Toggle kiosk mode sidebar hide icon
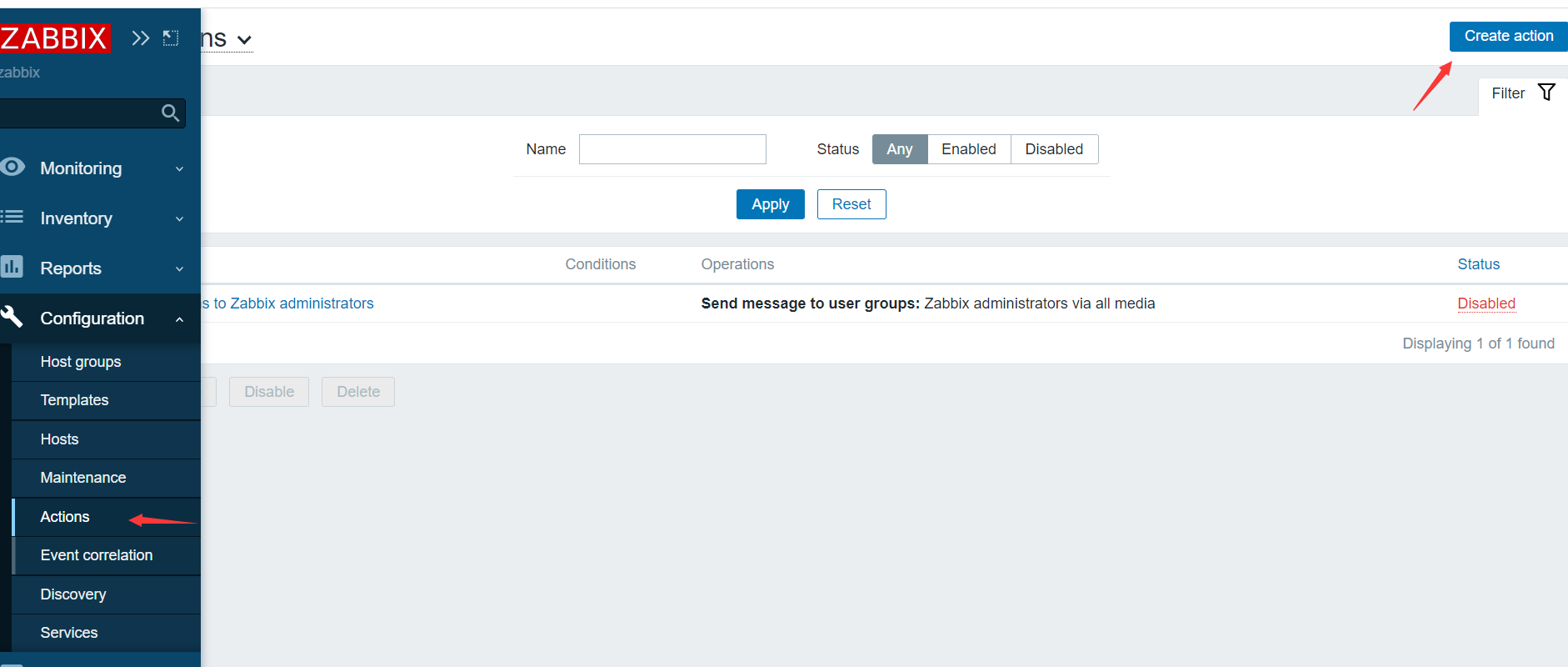This screenshot has width=1568, height=667. coord(171,38)
